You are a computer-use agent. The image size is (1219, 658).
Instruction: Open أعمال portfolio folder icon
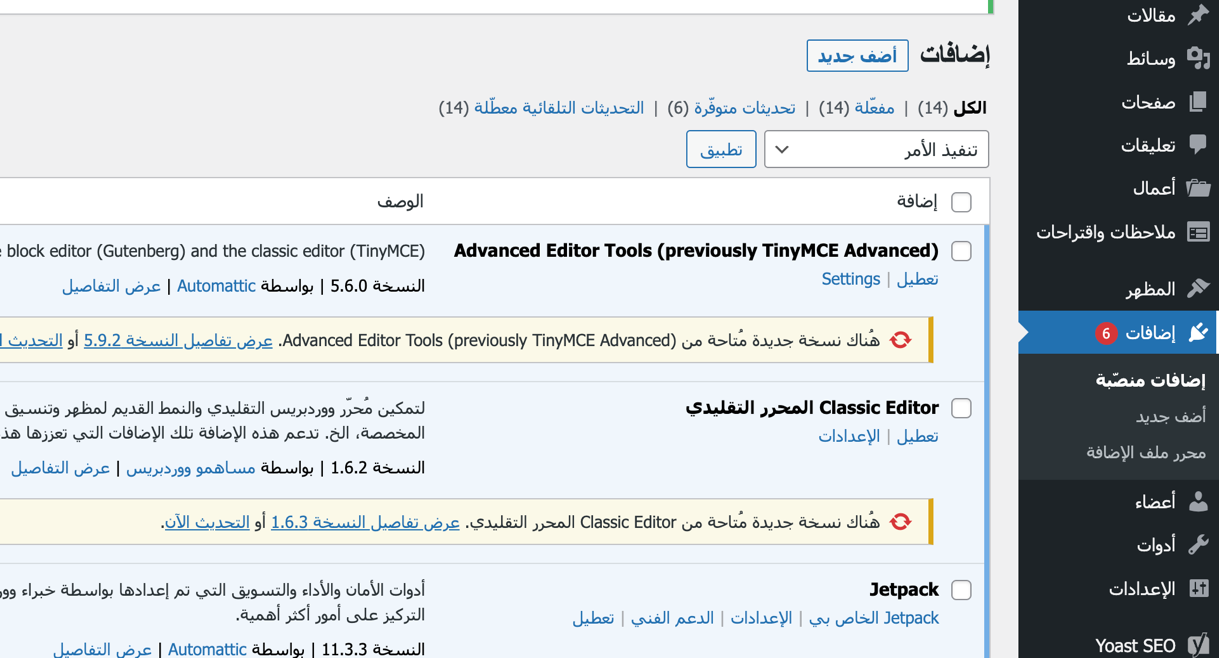pos(1197,188)
